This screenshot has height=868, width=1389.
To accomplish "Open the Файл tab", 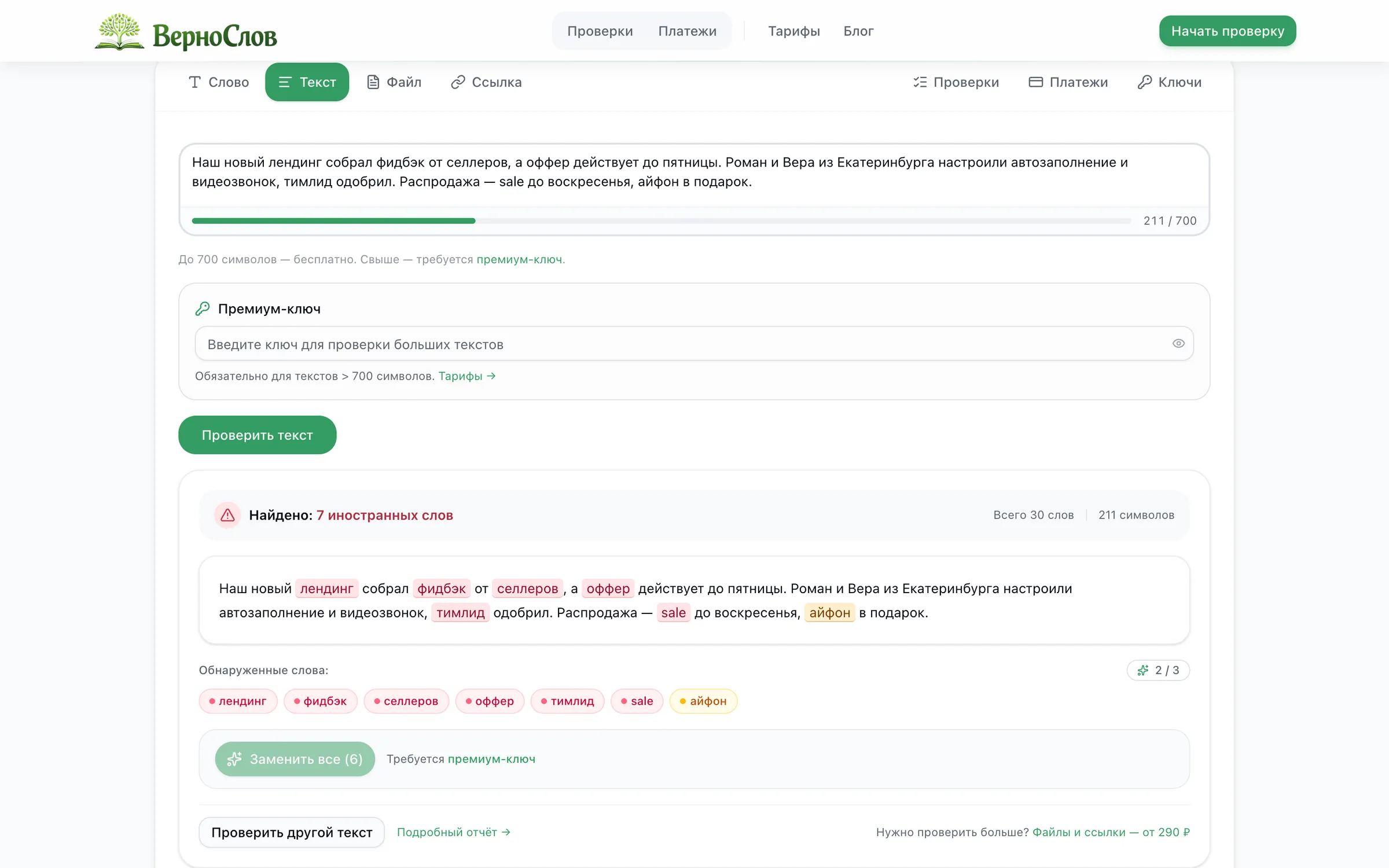I will 394,82.
